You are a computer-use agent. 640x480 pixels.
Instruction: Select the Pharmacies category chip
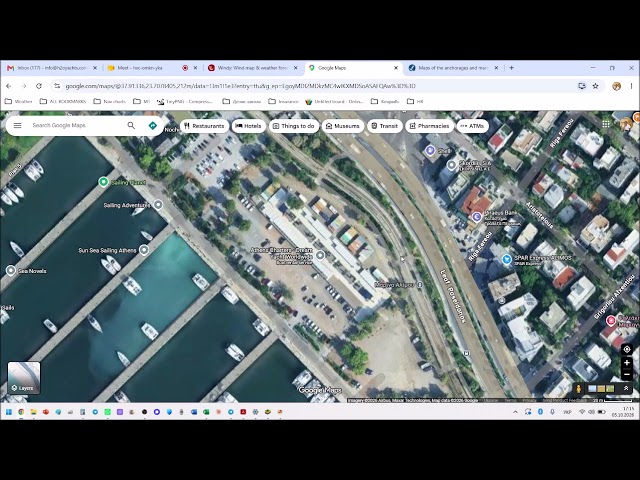(429, 126)
